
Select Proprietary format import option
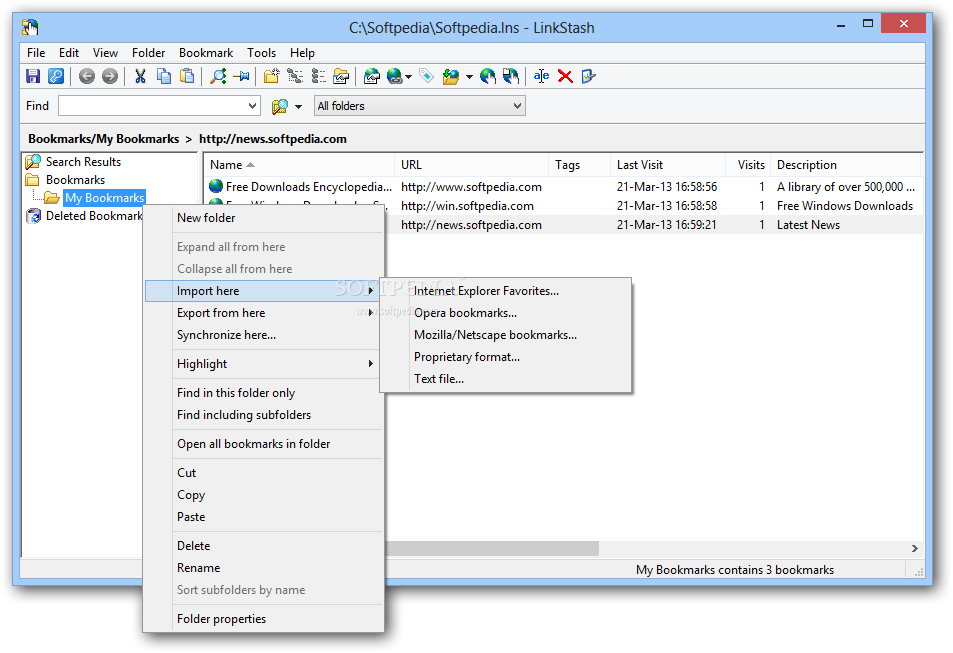coord(506,356)
